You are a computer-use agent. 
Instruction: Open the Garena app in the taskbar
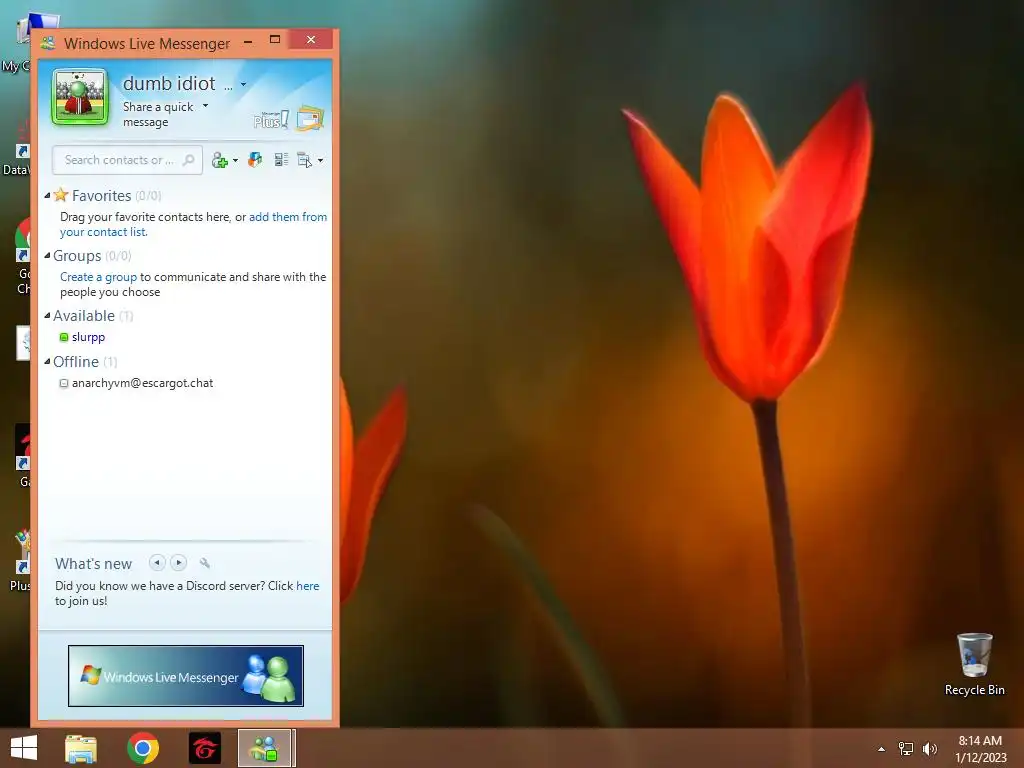tap(204, 748)
